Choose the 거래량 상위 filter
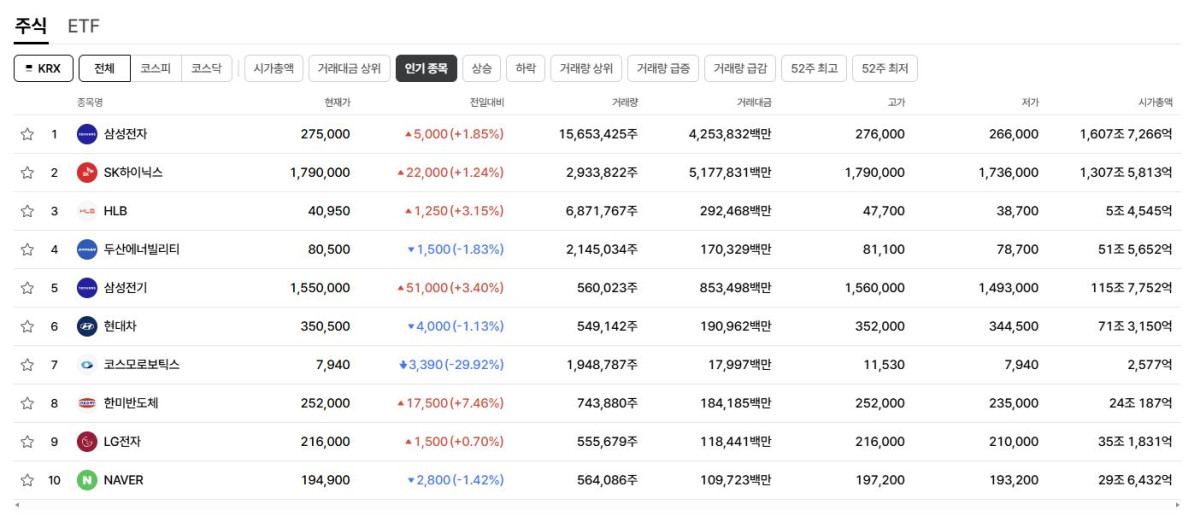1200x522 pixels. pos(586,69)
